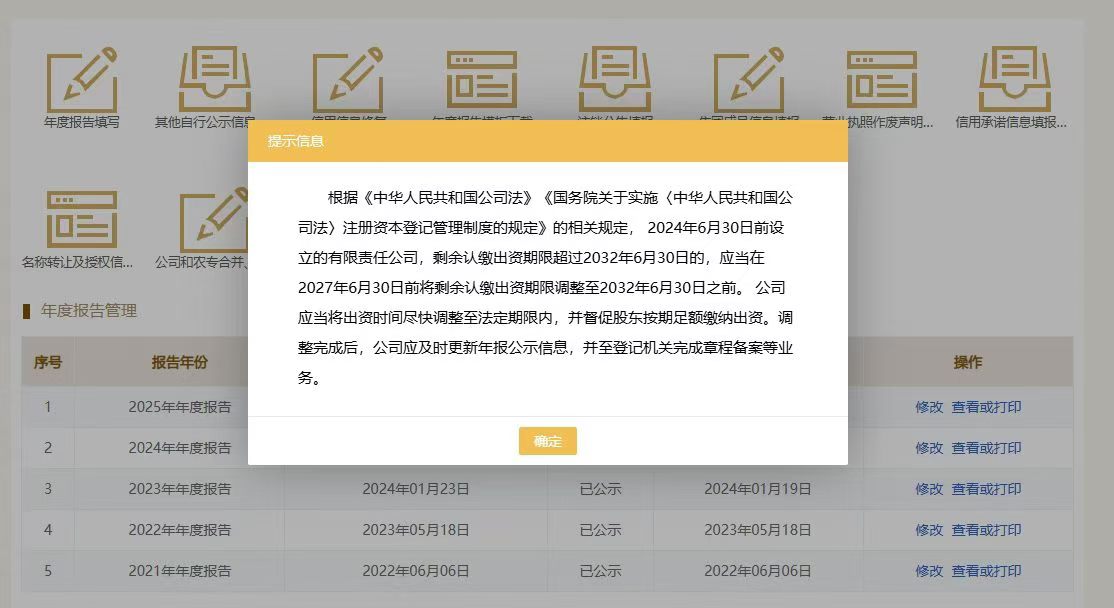
Task: Click 修改 for the 2021年年度报告 row
Action: coord(929,571)
